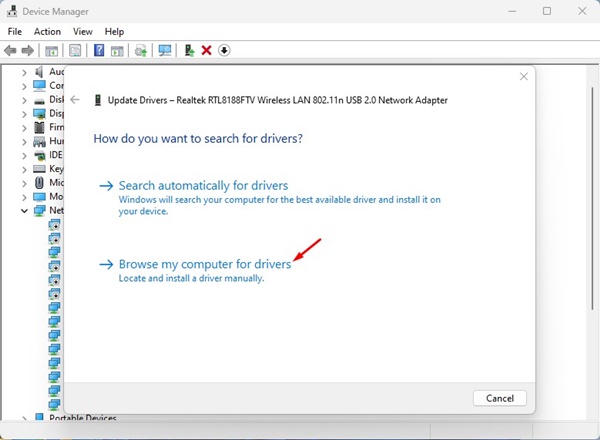Image resolution: width=600 pixels, height=440 pixels.
Task: Select the Human Interface Devices icon
Action: coord(39,142)
